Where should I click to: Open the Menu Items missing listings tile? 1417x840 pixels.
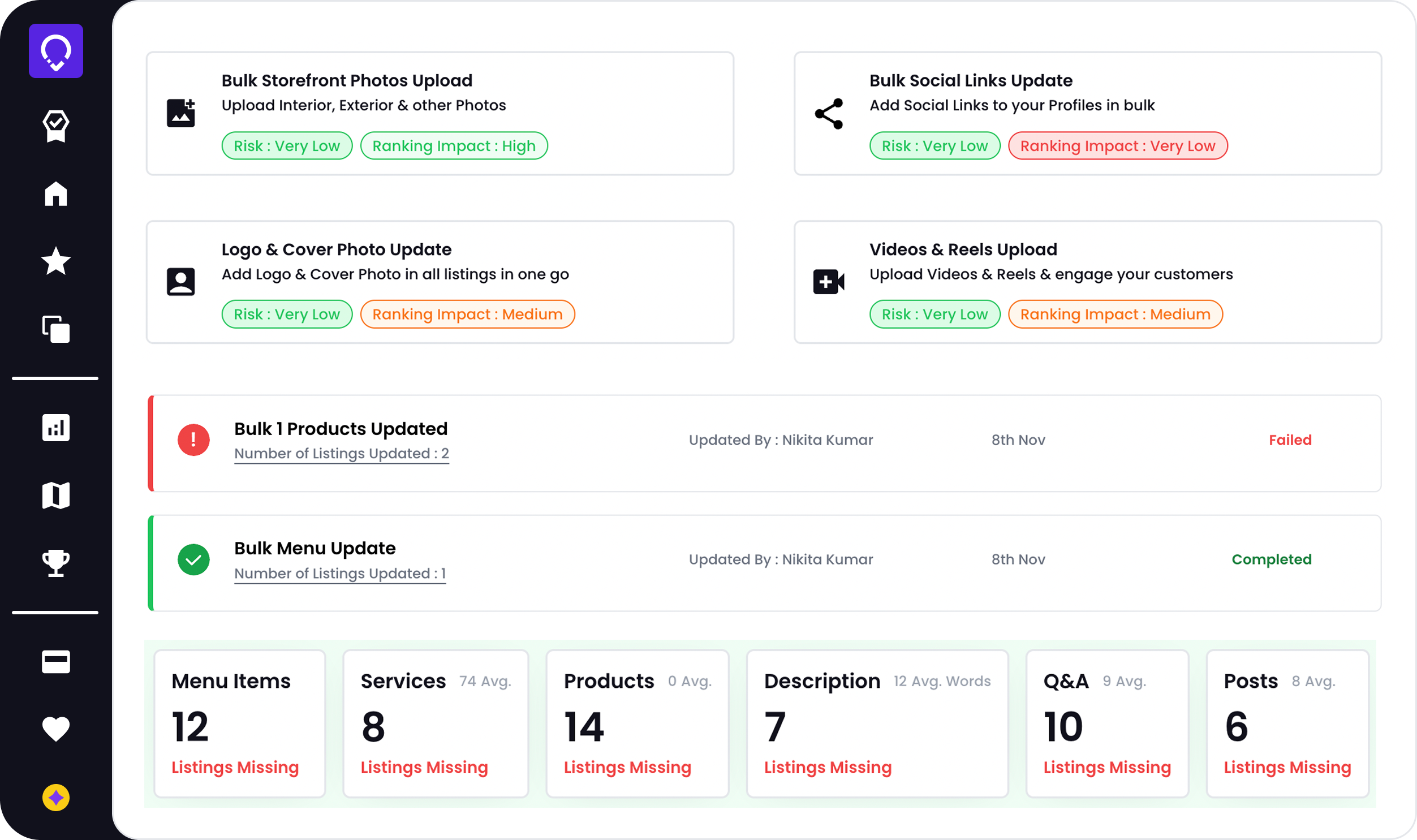point(239,723)
